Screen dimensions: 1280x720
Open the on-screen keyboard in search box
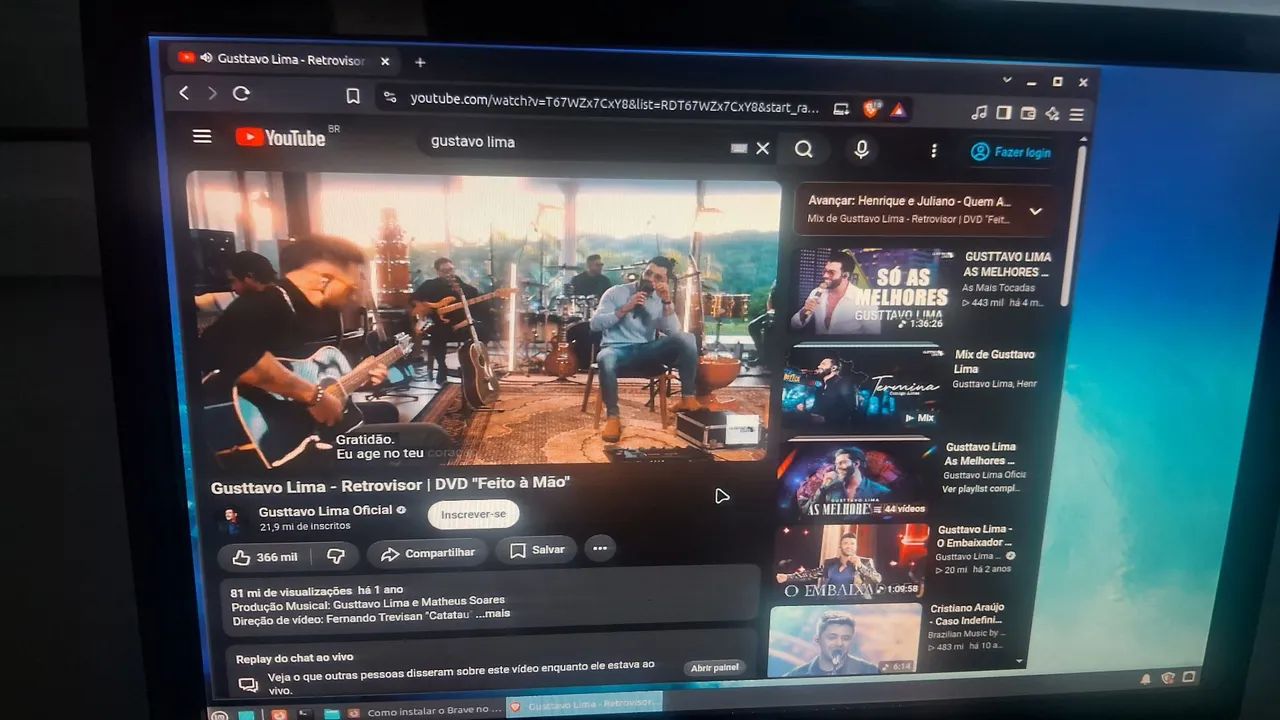click(x=739, y=148)
